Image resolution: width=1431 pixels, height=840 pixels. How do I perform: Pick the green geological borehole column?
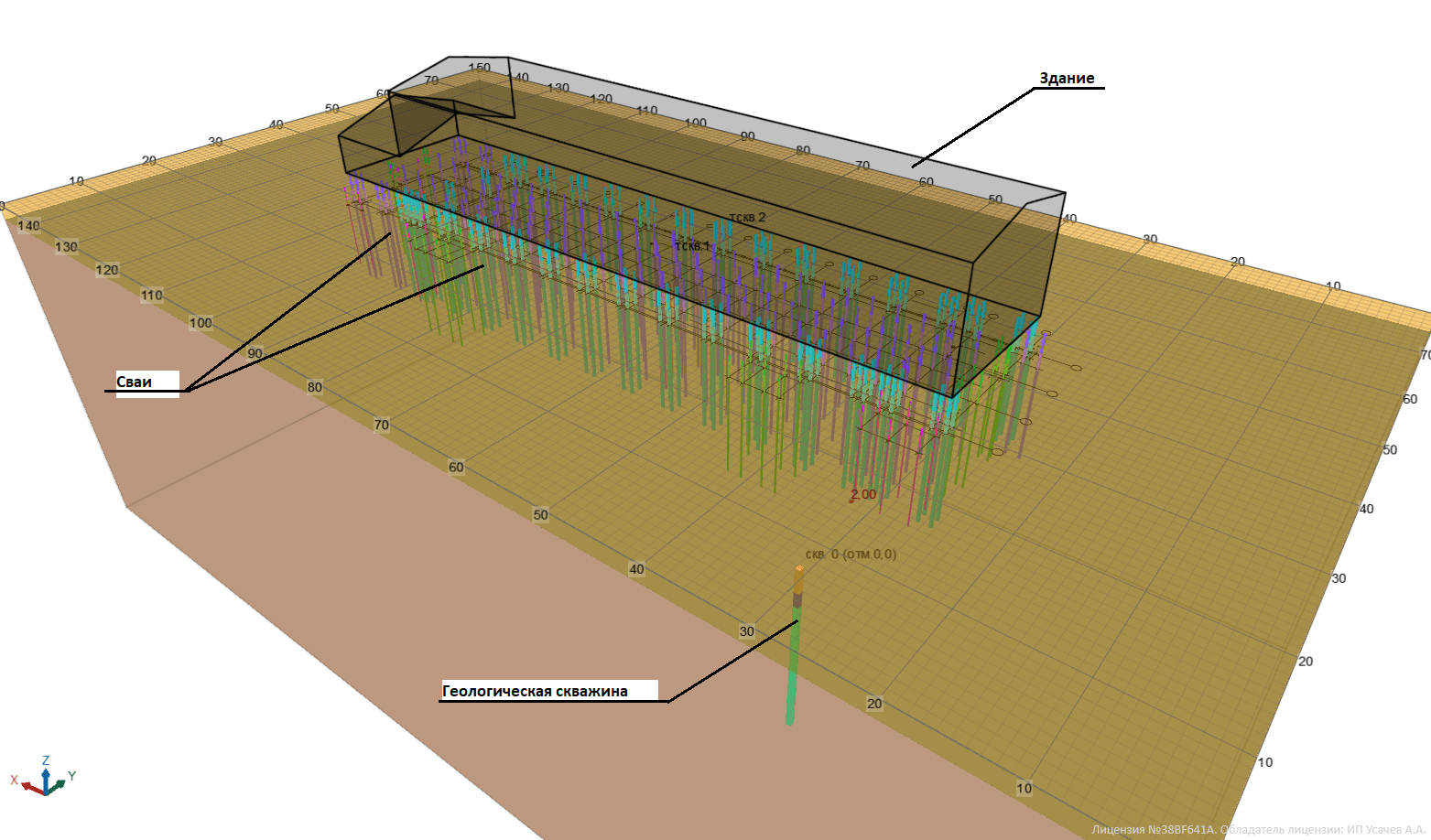point(795,644)
